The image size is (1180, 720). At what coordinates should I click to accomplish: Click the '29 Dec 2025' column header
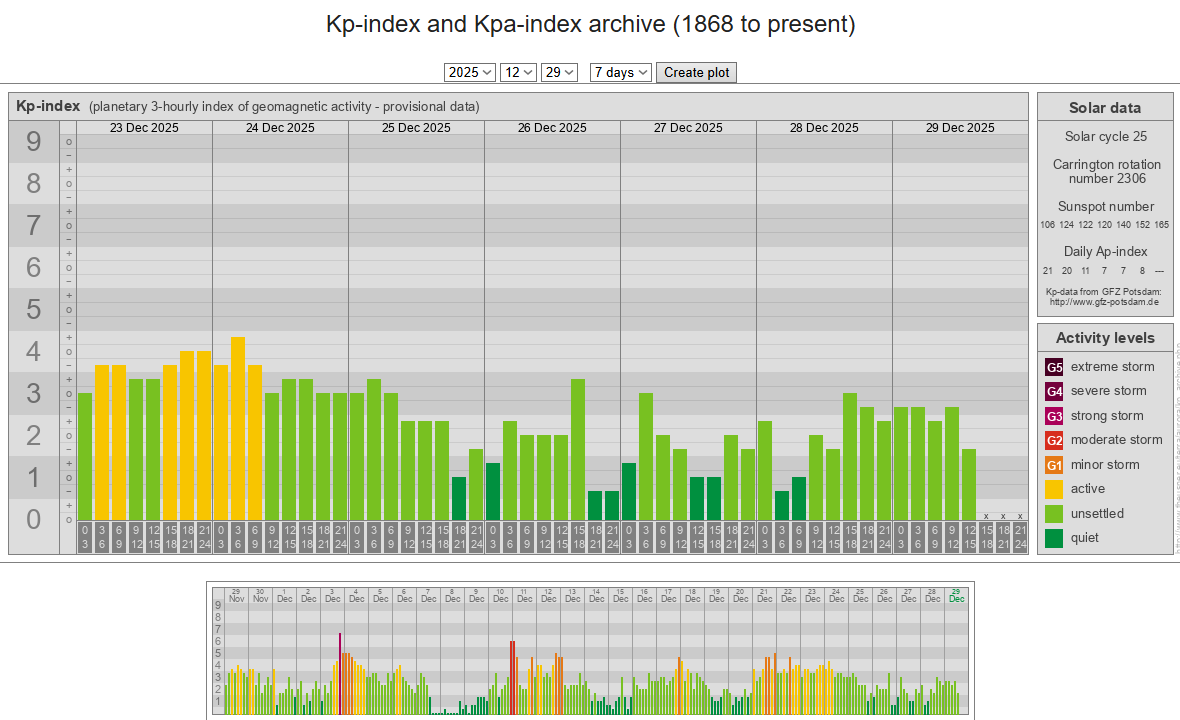tap(960, 128)
